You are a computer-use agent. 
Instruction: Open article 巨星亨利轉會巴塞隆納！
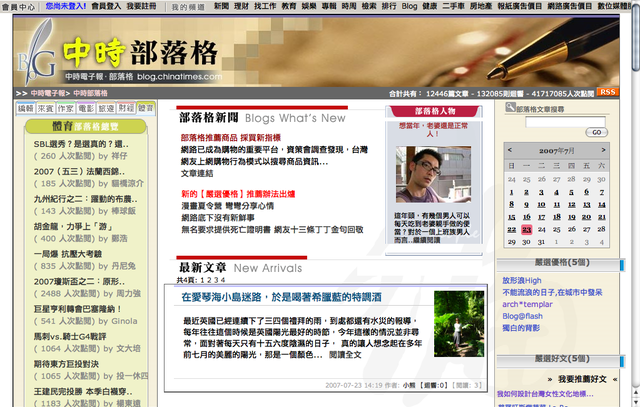[78, 309]
